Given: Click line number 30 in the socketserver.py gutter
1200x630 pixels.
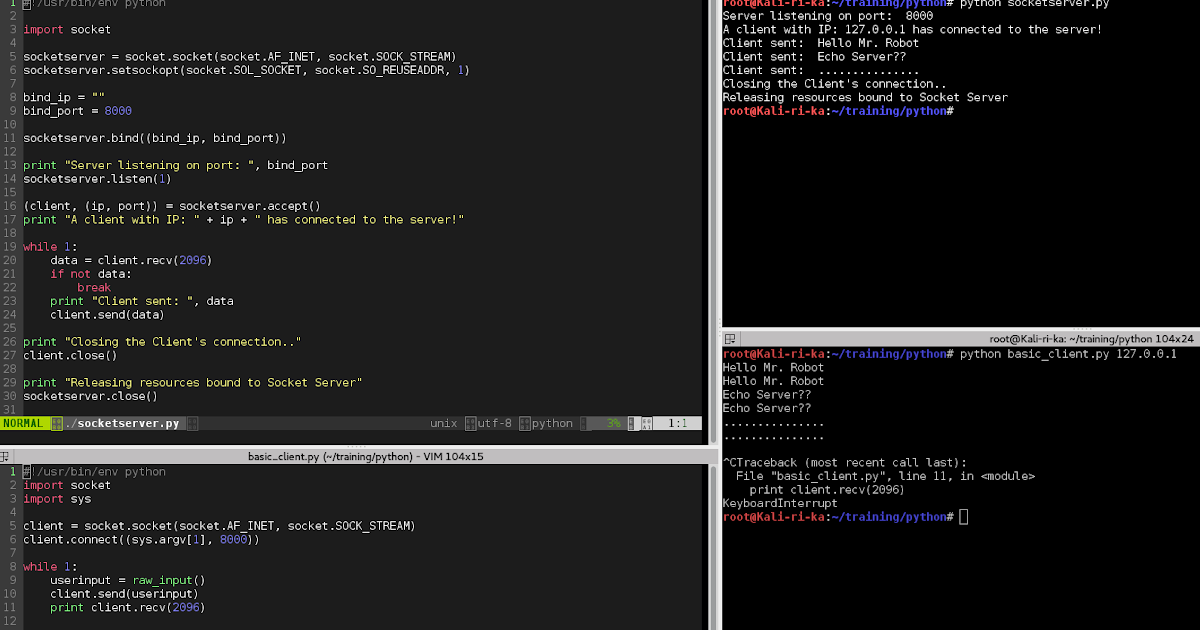Looking at the screenshot, I should 9,396.
